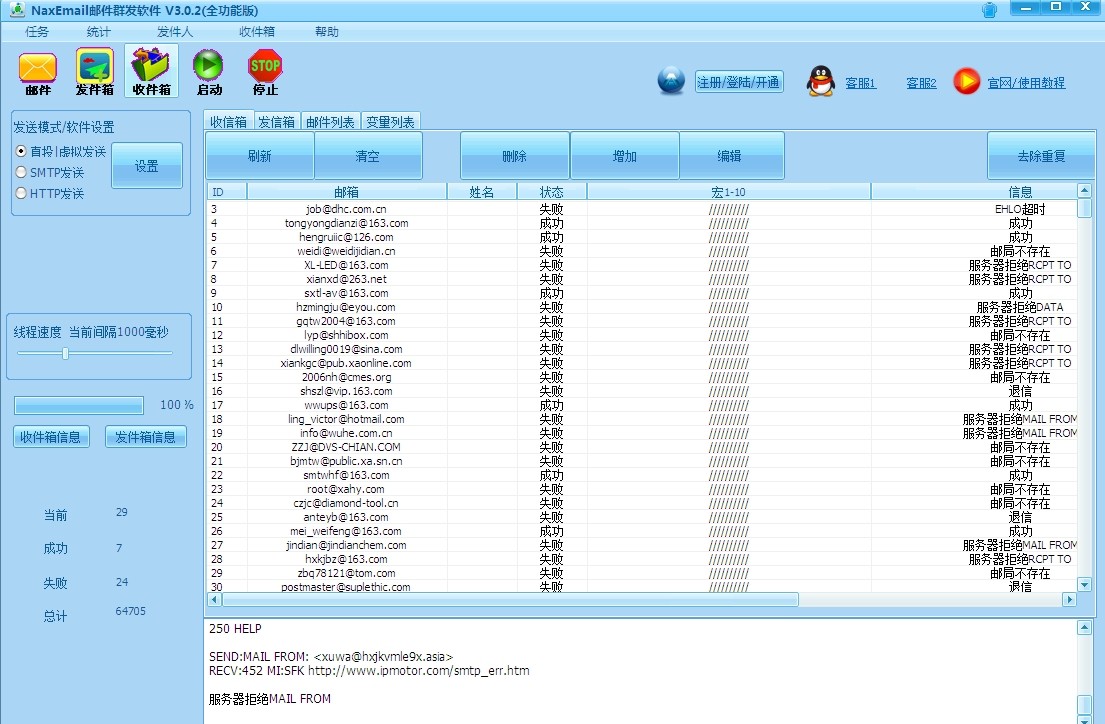
Task: Start sending with the 启动 icon
Action: [209, 72]
